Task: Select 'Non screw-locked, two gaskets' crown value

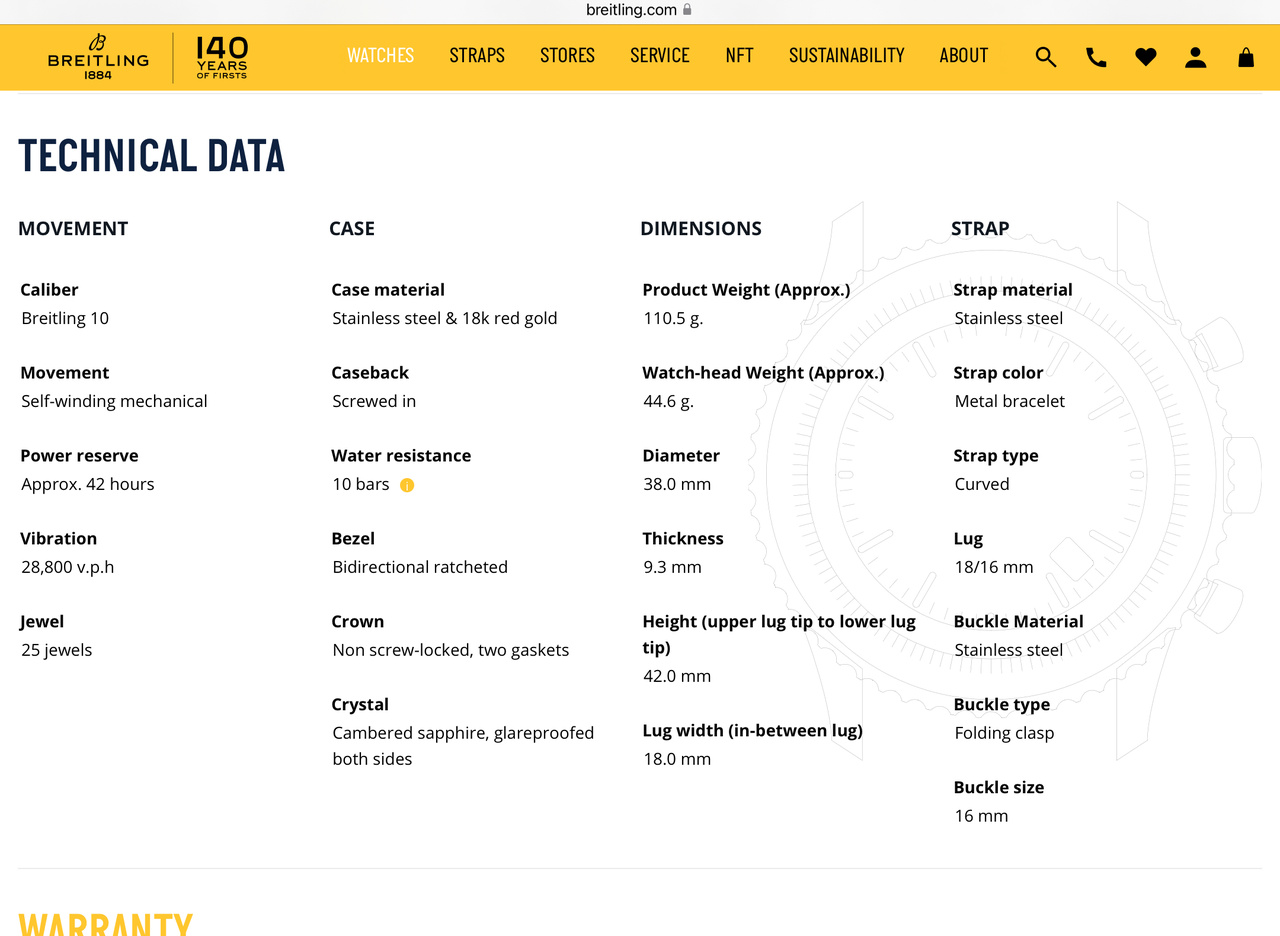Action: pos(451,650)
